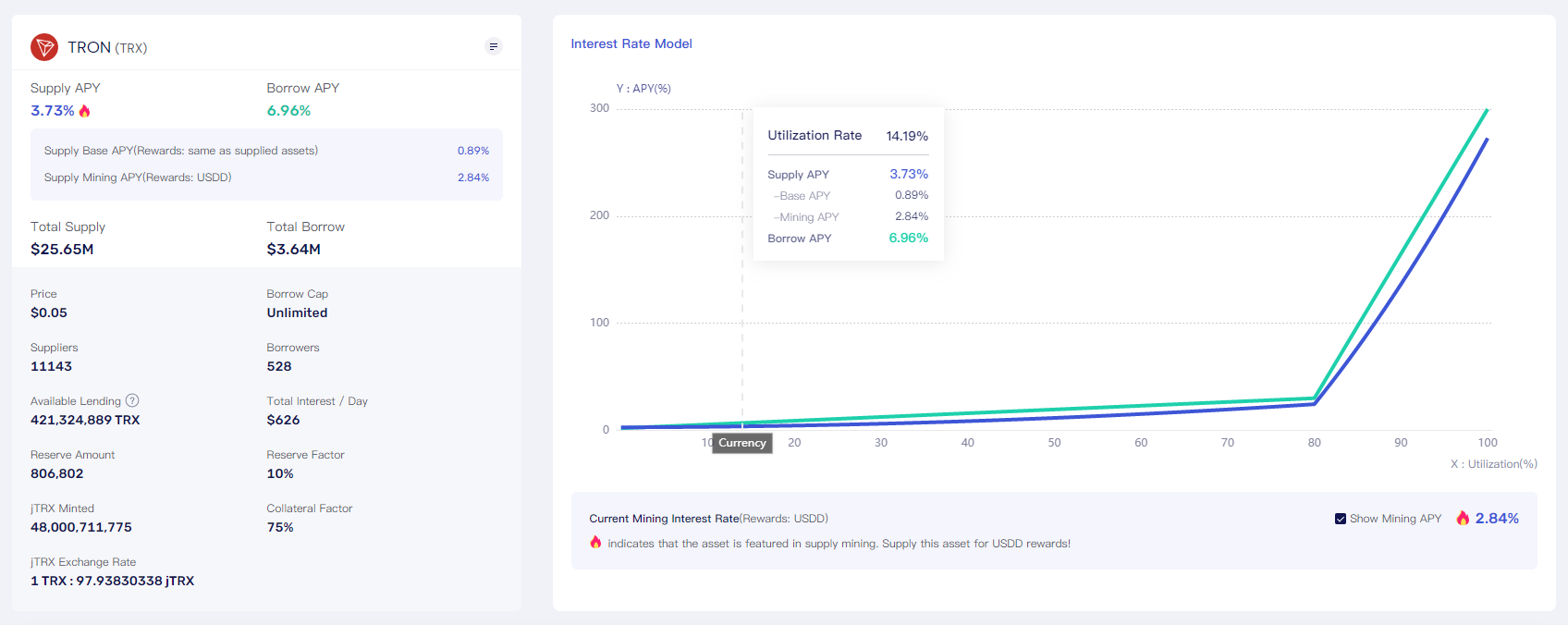Click the TRON red logo icon
Image resolution: width=1568 pixels, height=625 pixels.
coord(44,47)
